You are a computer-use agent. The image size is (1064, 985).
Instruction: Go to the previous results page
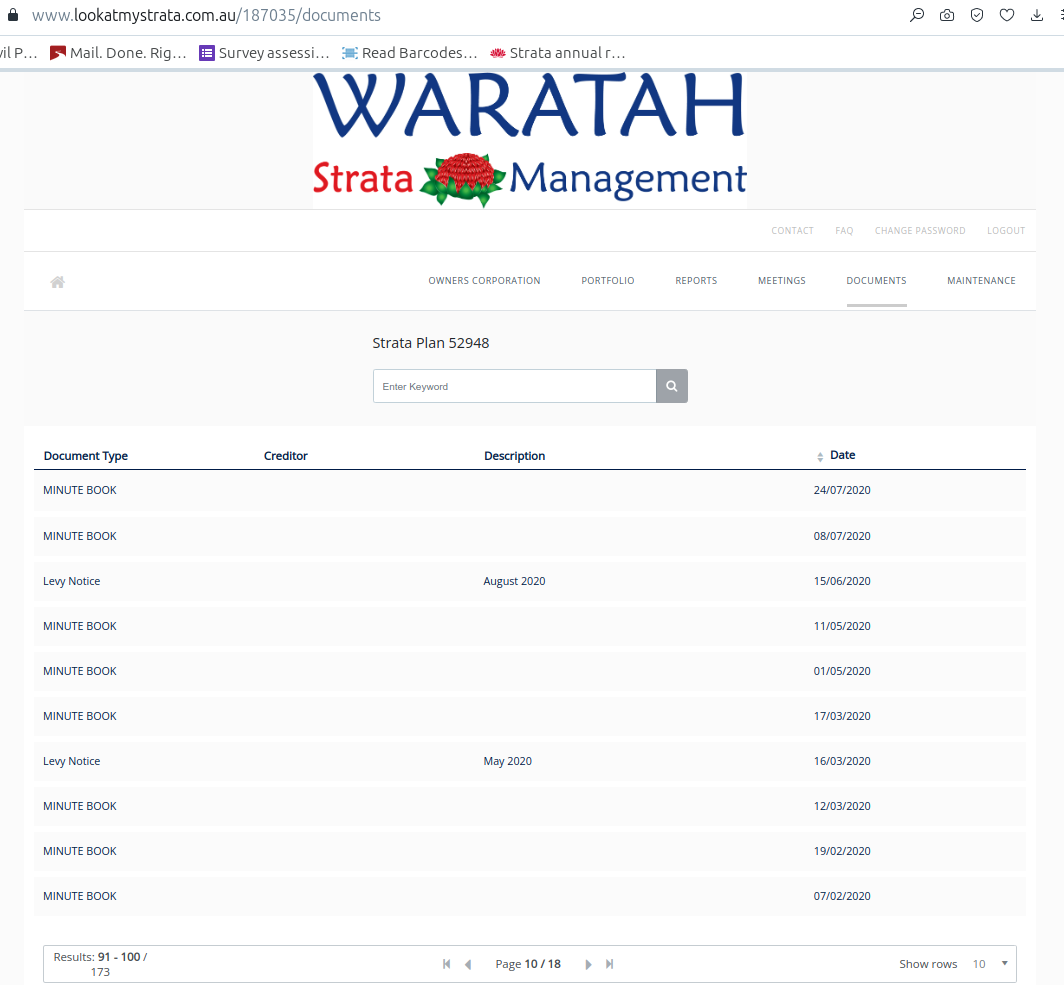click(468, 964)
